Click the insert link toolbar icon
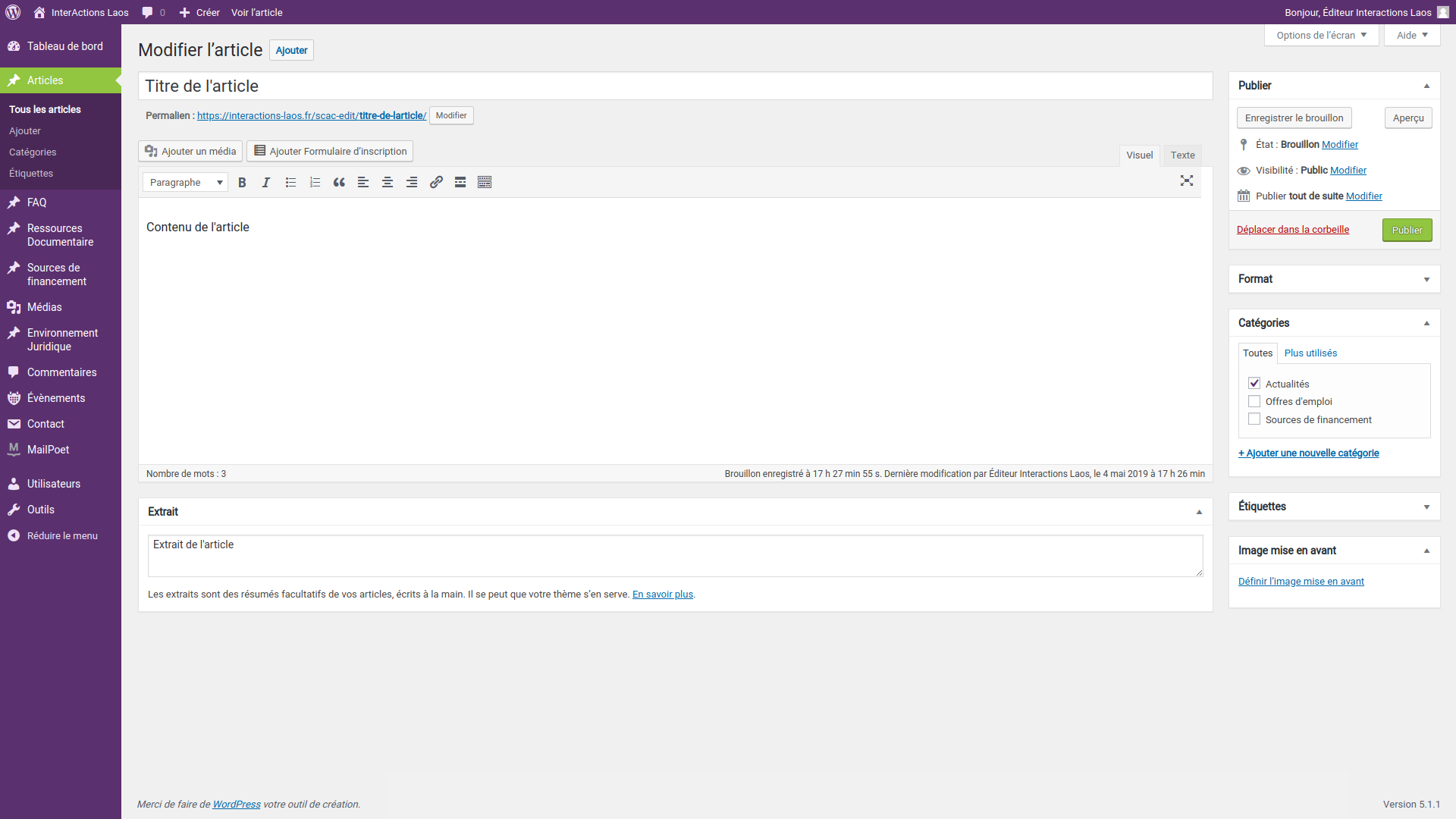This screenshot has height=819, width=1456. pyautogui.click(x=436, y=182)
